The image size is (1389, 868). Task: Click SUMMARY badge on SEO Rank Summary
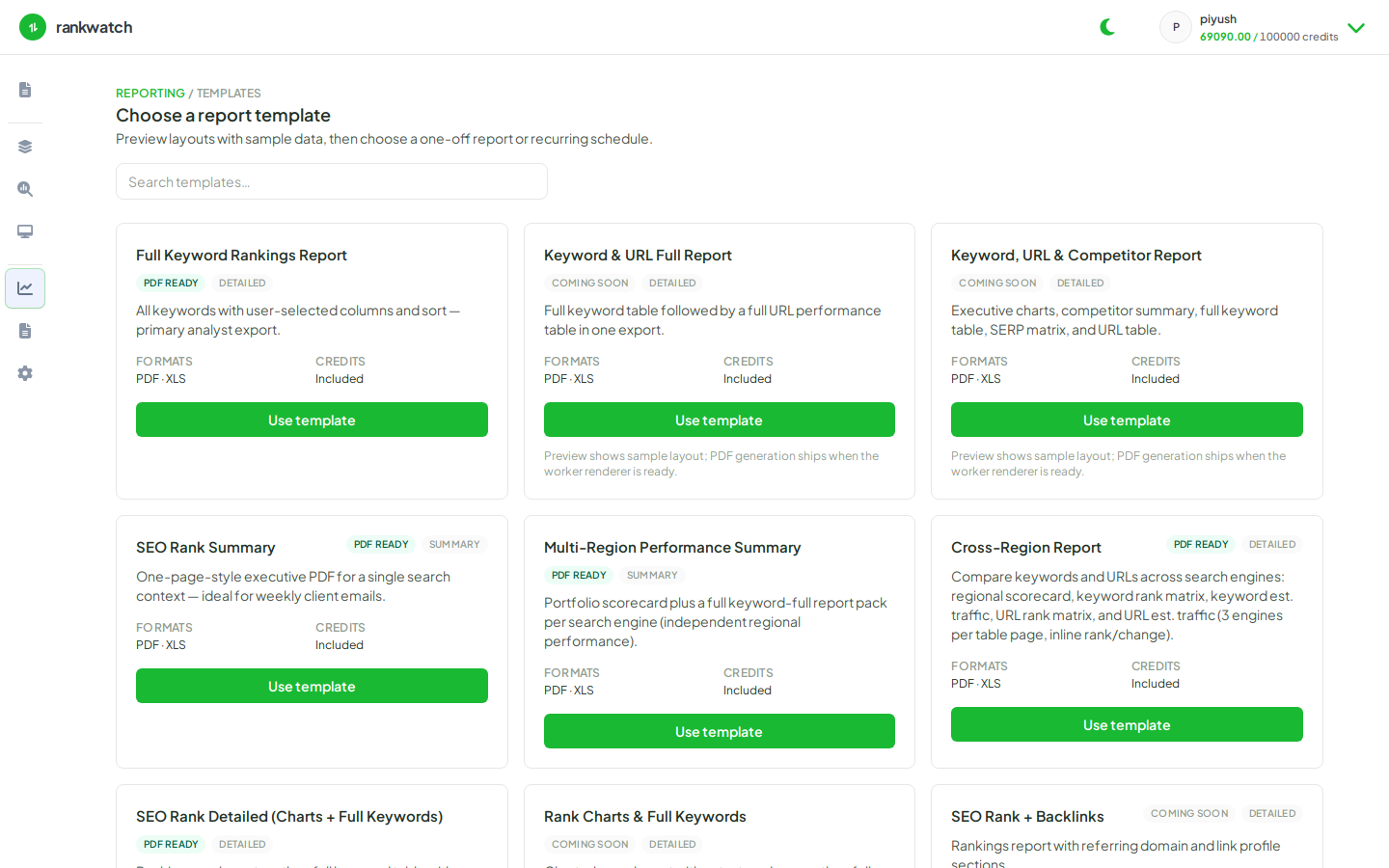click(454, 544)
